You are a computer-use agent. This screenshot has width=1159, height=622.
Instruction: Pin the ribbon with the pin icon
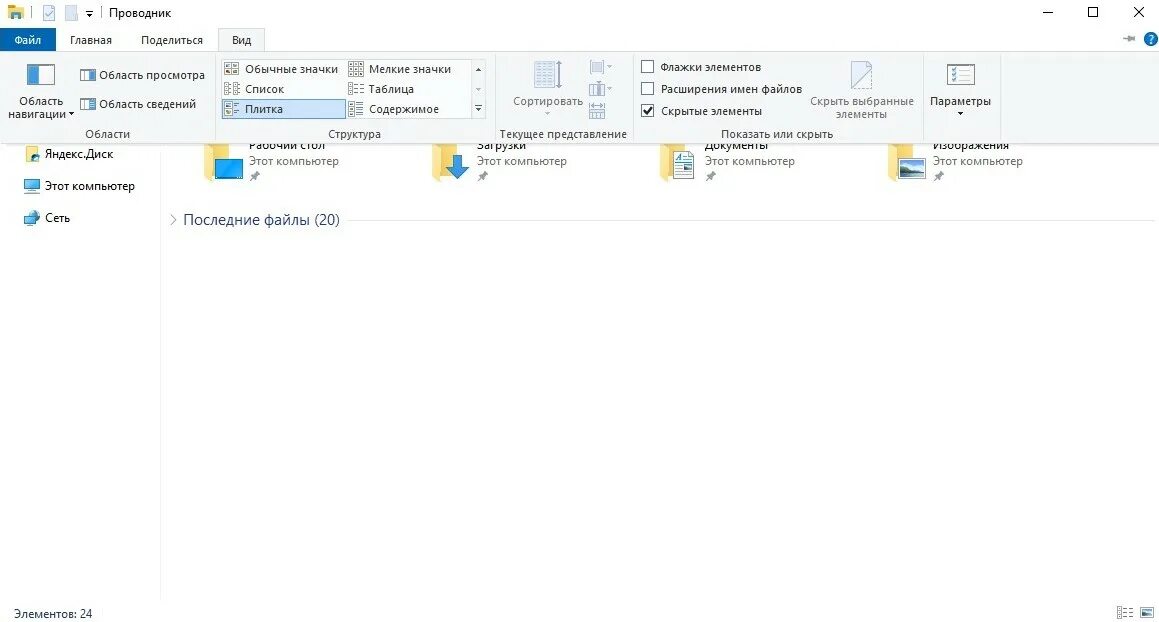click(x=1129, y=38)
